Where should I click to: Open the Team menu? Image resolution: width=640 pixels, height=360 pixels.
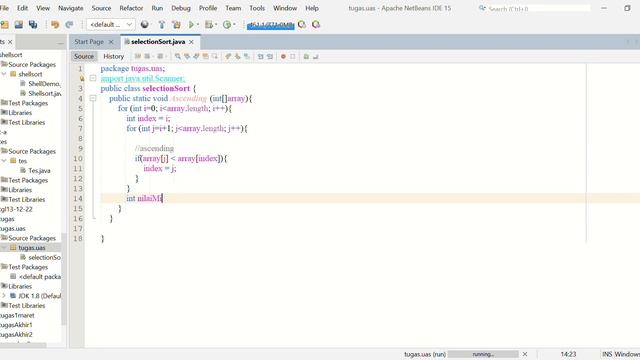coord(233,8)
